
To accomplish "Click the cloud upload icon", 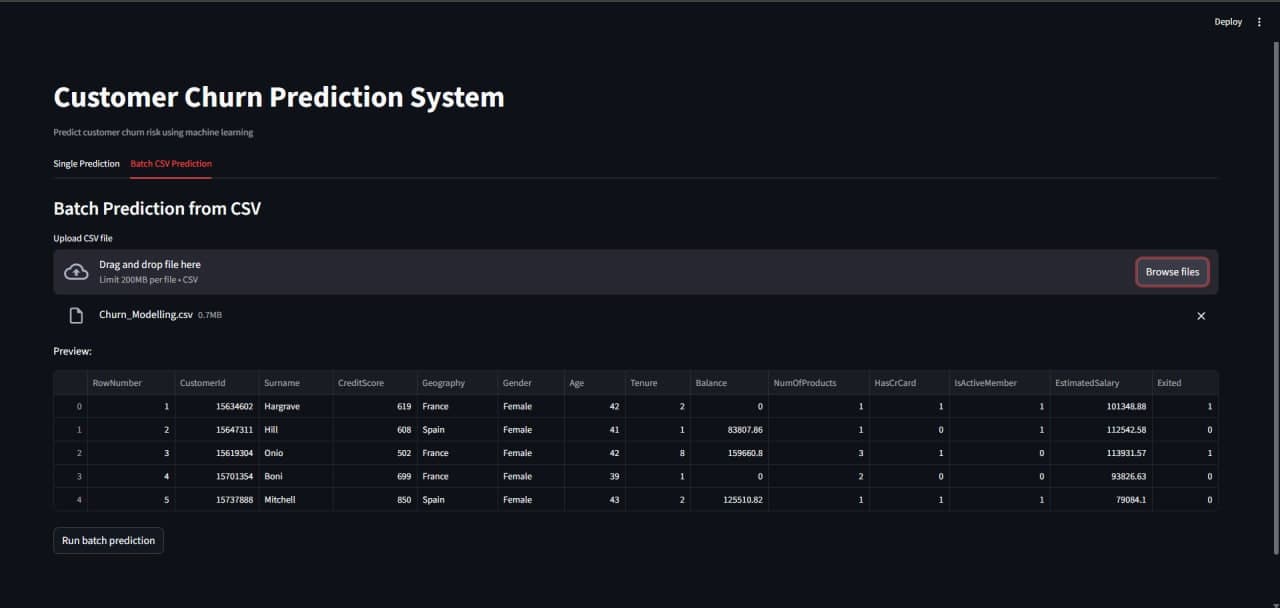I will [x=75, y=271].
